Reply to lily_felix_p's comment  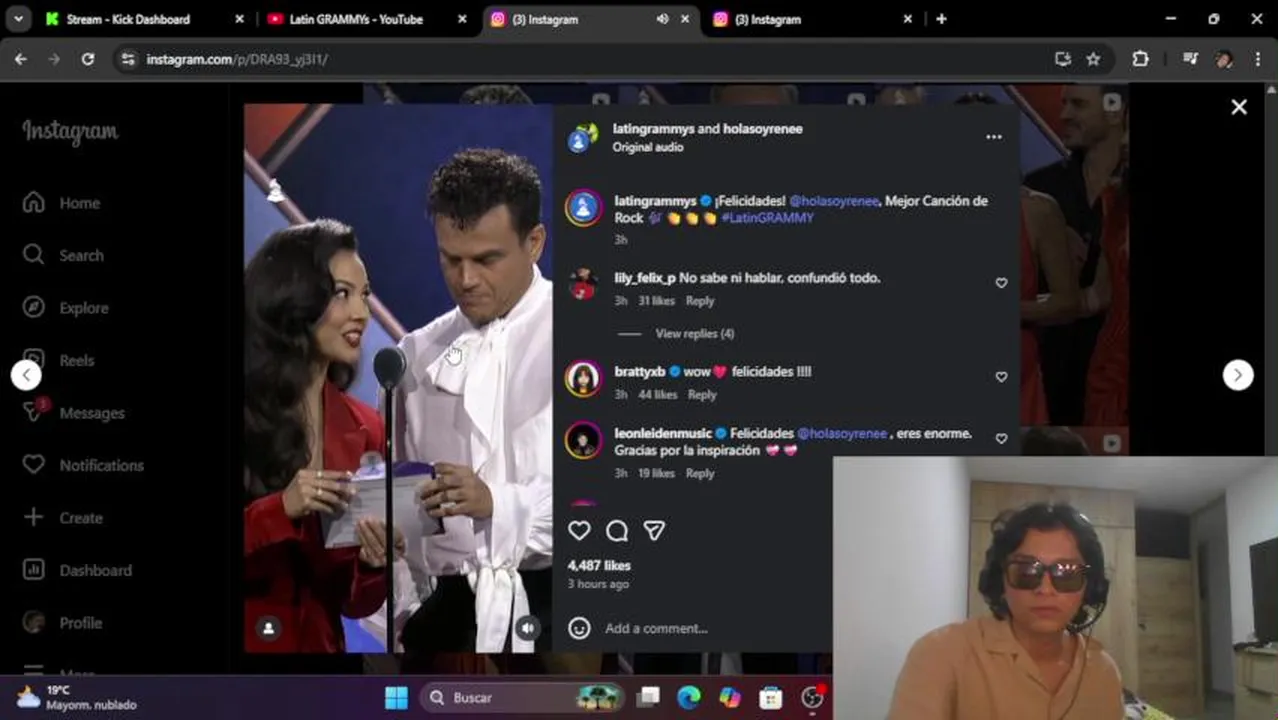point(700,301)
